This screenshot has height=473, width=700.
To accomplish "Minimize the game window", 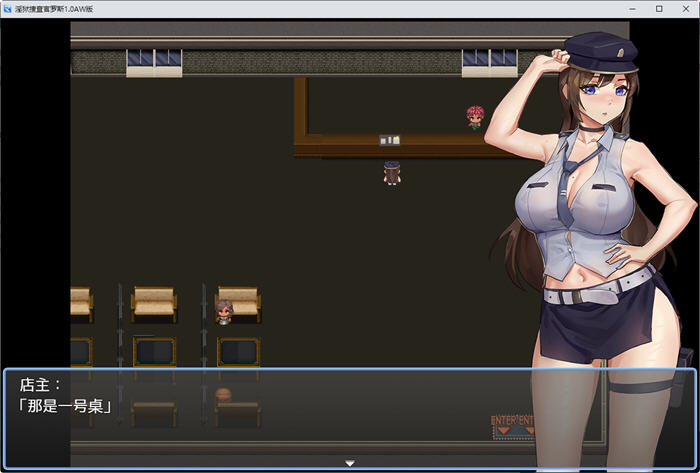I will click(x=630, y=8).
